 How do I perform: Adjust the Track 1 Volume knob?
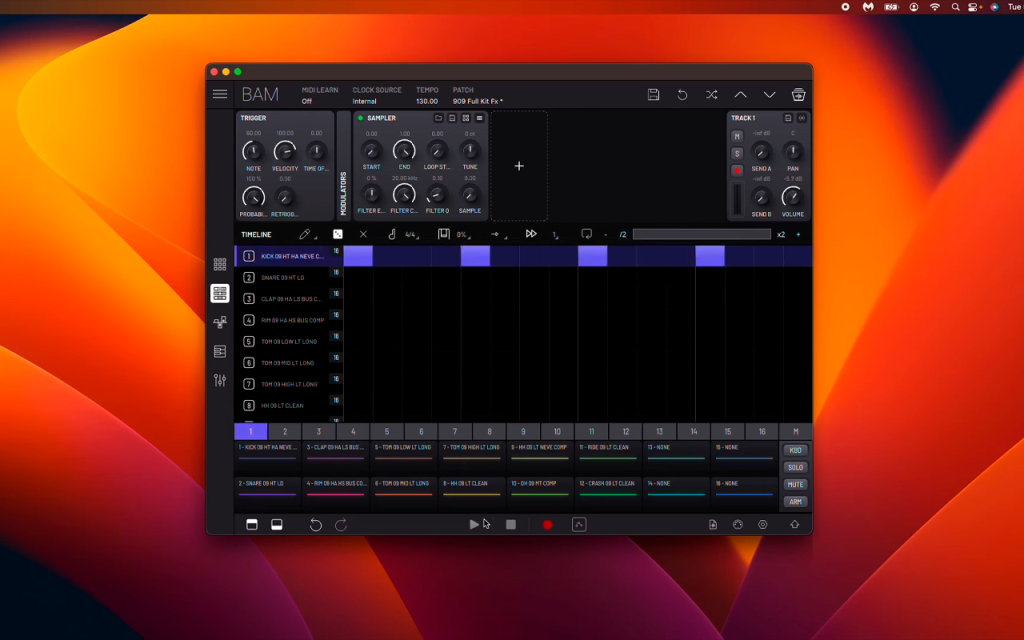coord(792,197)
